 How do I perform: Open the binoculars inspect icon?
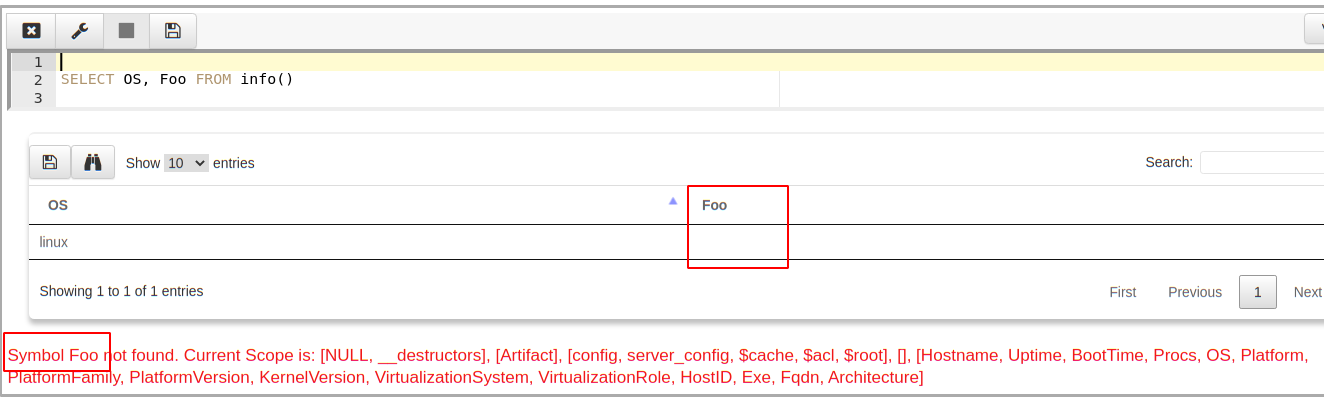[93, 162]
